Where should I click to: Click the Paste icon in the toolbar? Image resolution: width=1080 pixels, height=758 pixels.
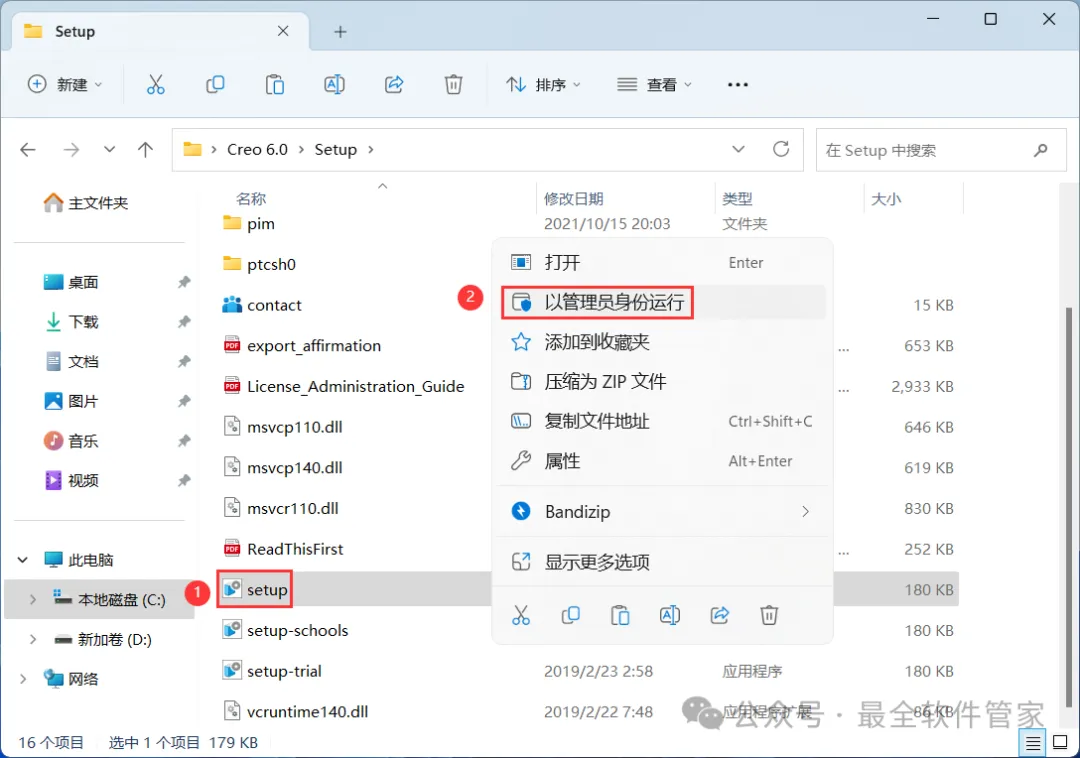tap(275, 85)
